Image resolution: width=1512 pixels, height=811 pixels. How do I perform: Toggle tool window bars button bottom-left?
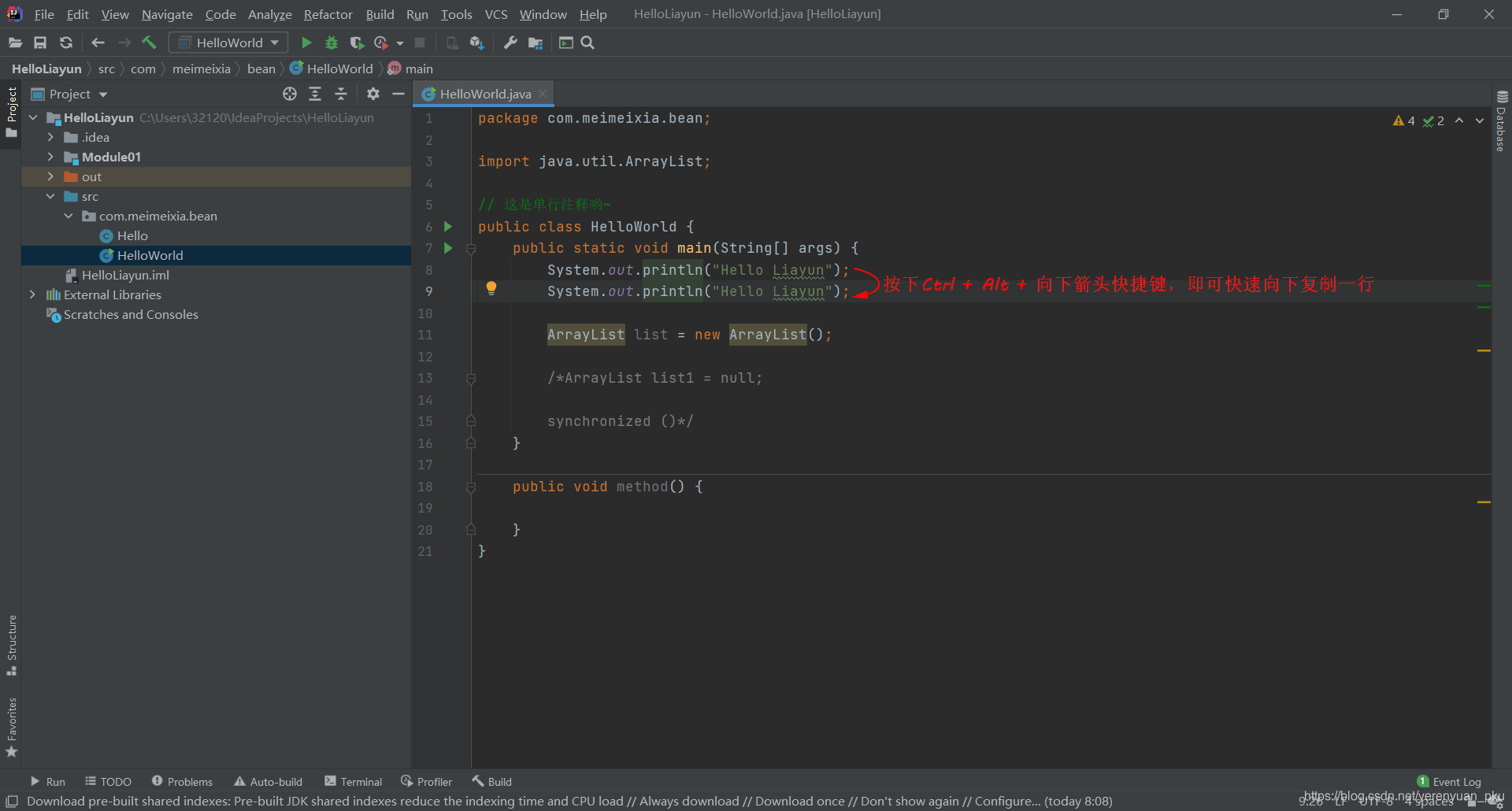point(12,801)
